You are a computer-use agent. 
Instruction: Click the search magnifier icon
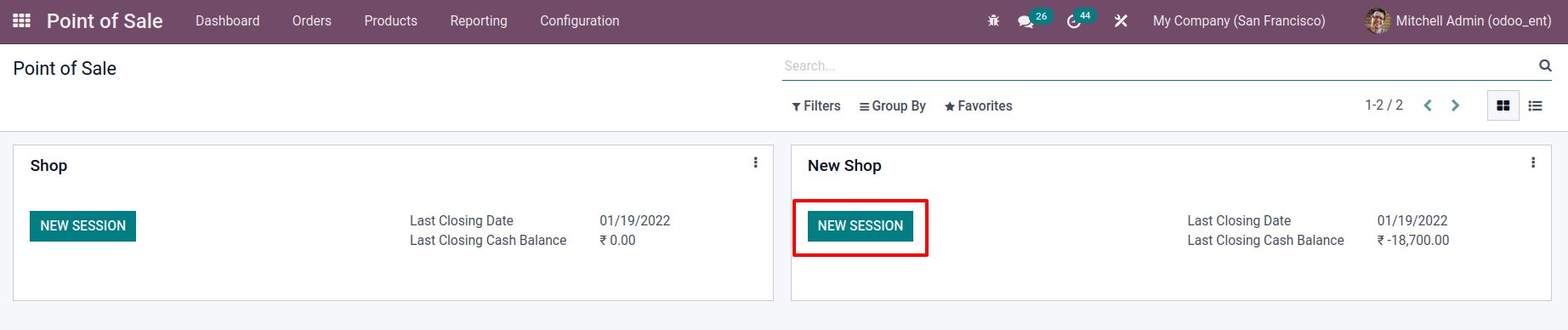(x=1545, y=65)
